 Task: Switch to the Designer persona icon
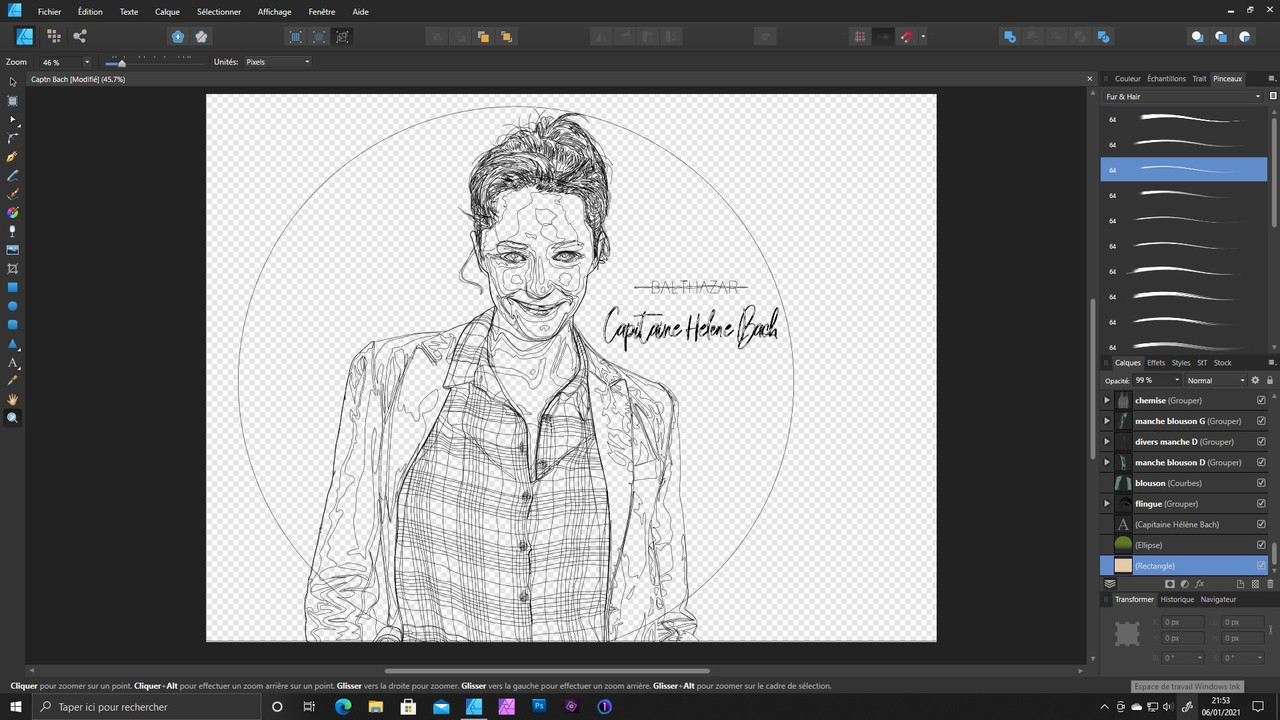[25, 36]
